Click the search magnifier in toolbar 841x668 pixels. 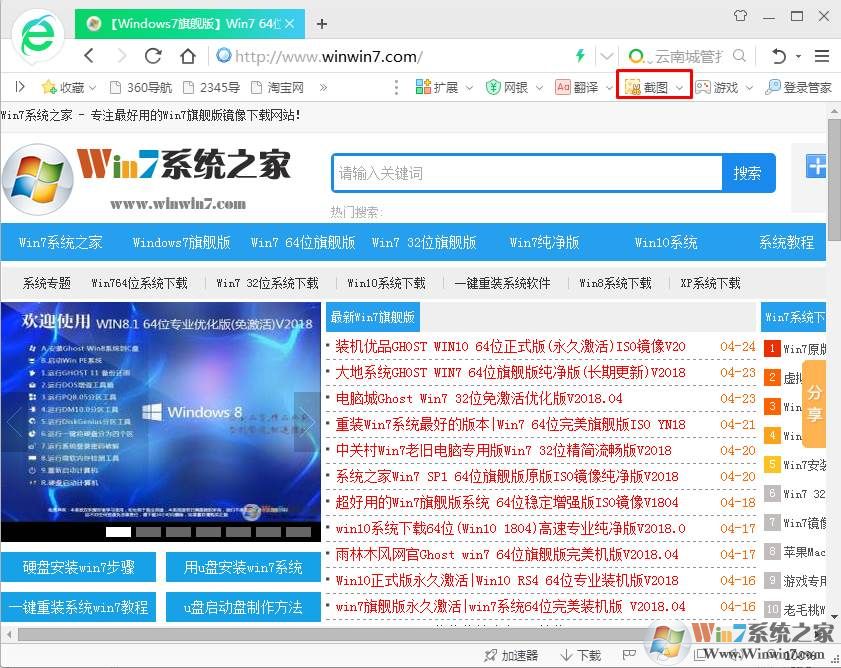(x=739, y=55)
